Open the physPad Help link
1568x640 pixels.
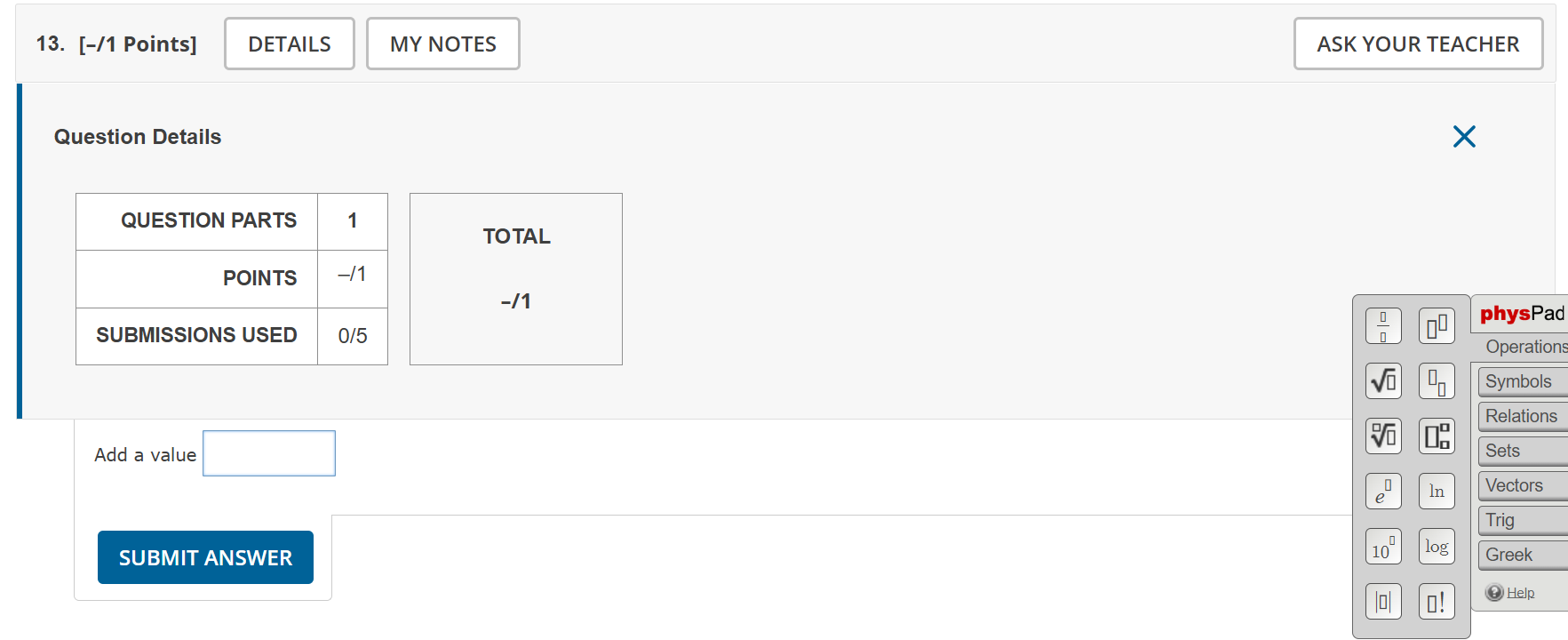pyautogui.click(x=1520, y=593)
